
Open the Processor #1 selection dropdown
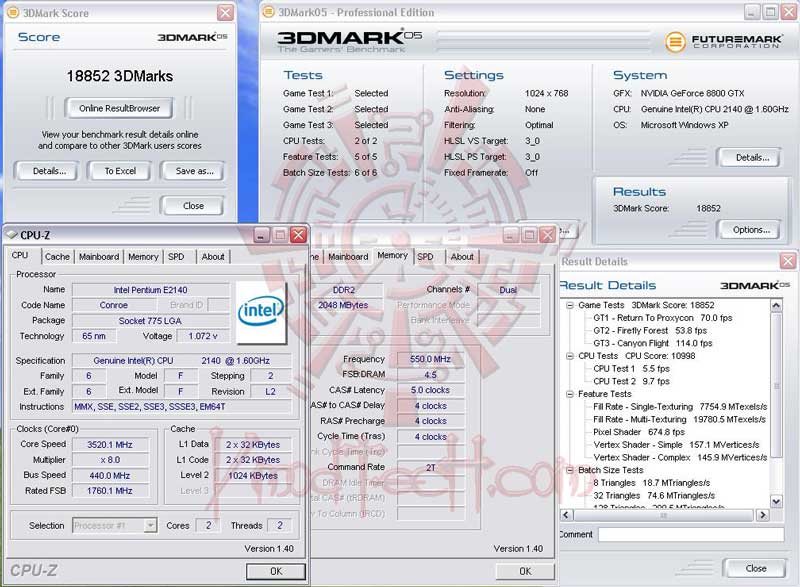(150, 525)
